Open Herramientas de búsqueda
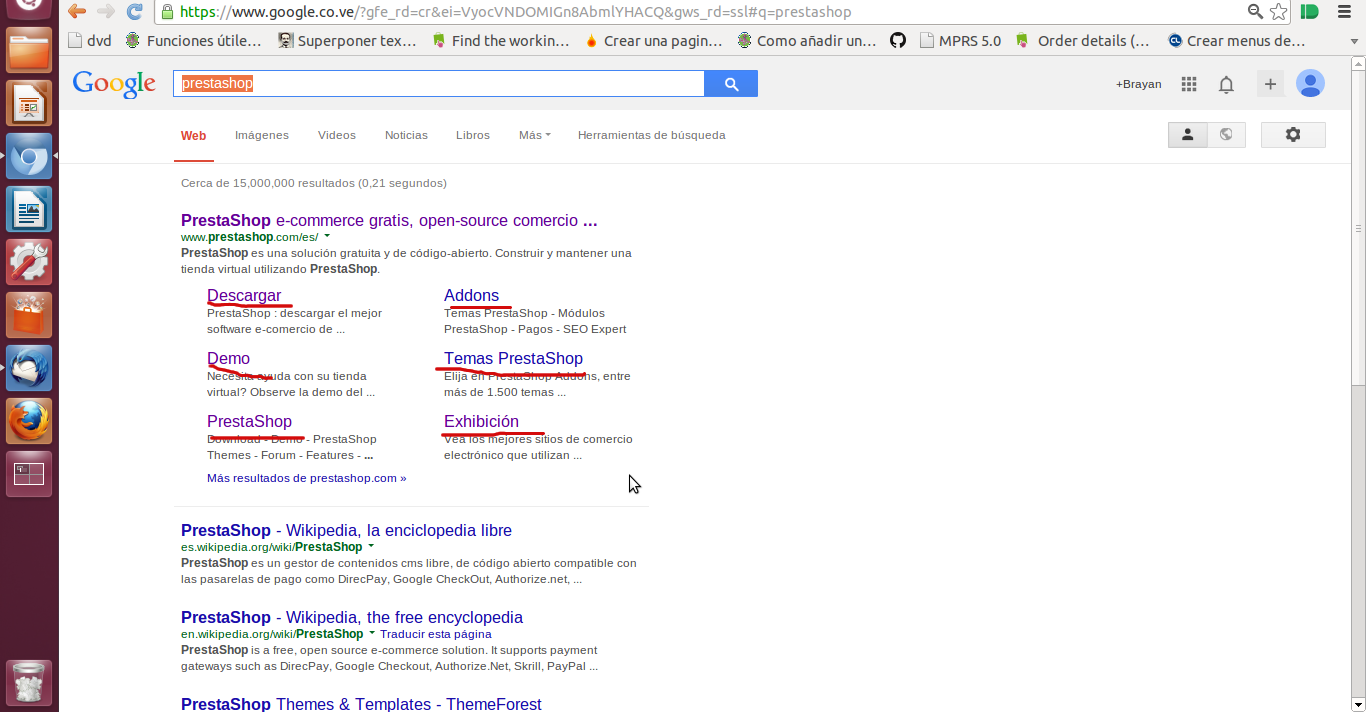 tap(652, 135)
